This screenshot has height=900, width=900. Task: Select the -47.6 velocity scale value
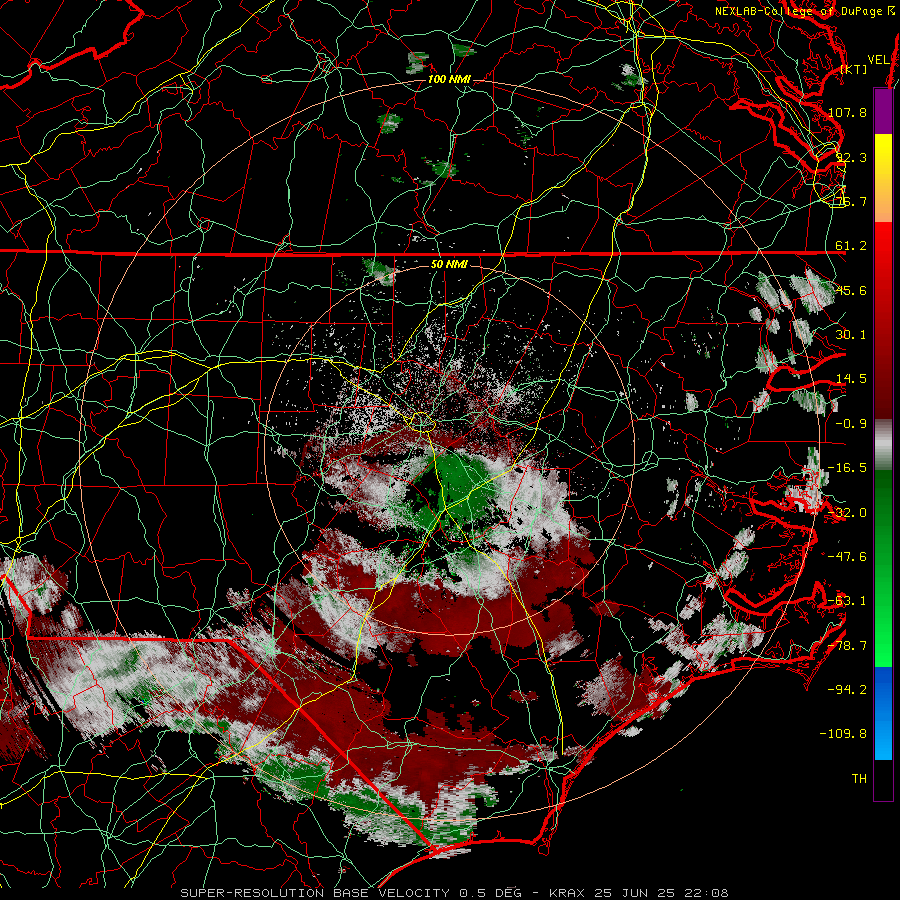click(x=847, y=557)
